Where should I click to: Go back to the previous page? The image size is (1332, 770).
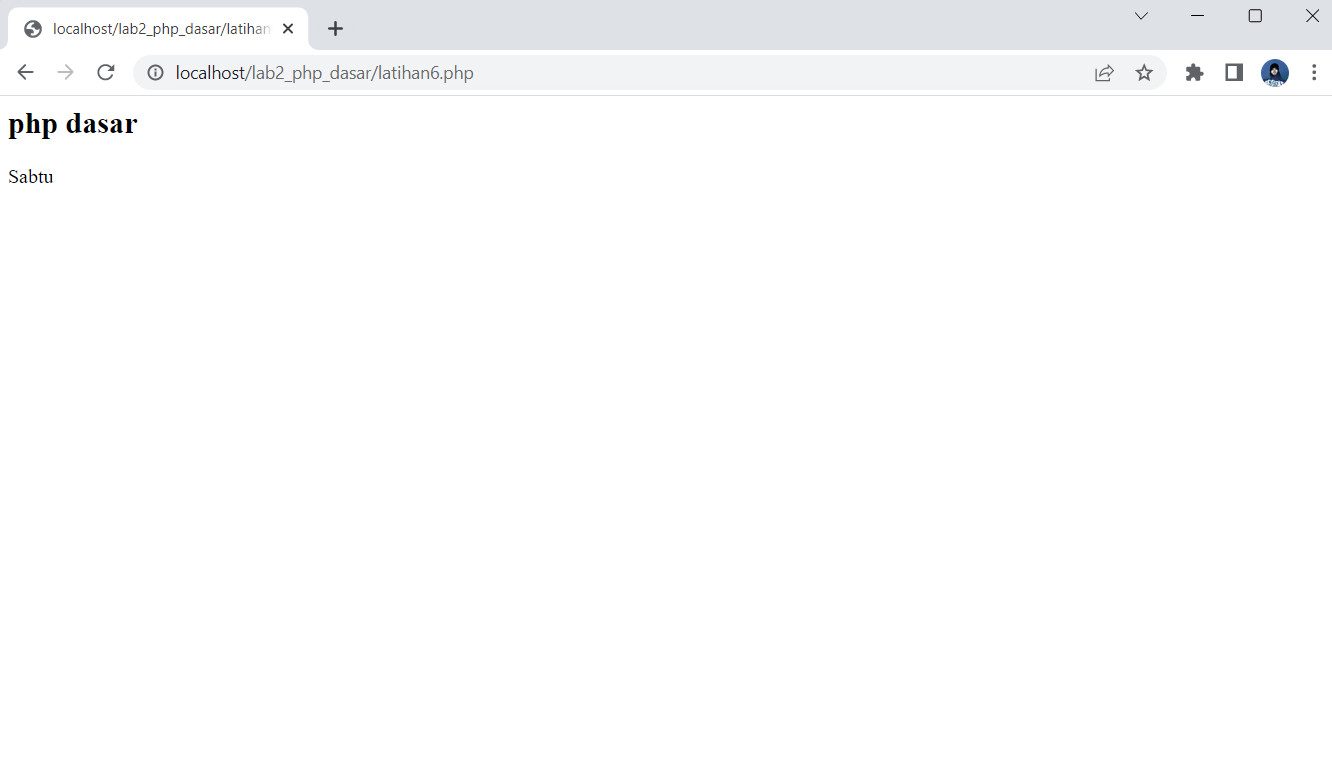click(26, 73)
